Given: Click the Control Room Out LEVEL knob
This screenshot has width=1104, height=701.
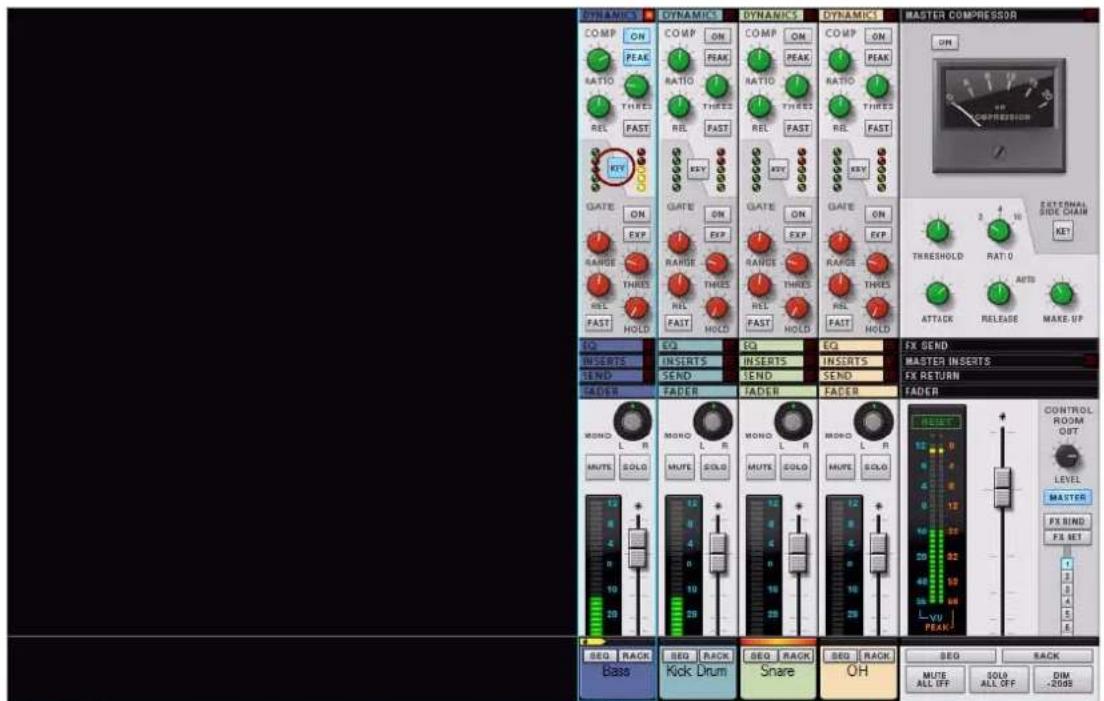Looking at the screenshot, I should [1067, 457].
